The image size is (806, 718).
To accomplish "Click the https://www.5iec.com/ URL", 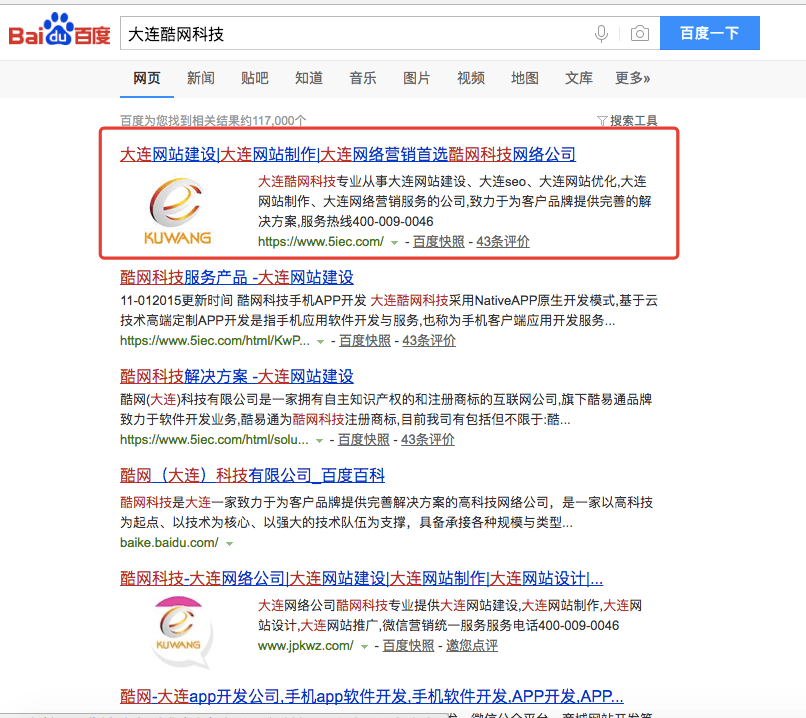I will click(x=321, y=242).
